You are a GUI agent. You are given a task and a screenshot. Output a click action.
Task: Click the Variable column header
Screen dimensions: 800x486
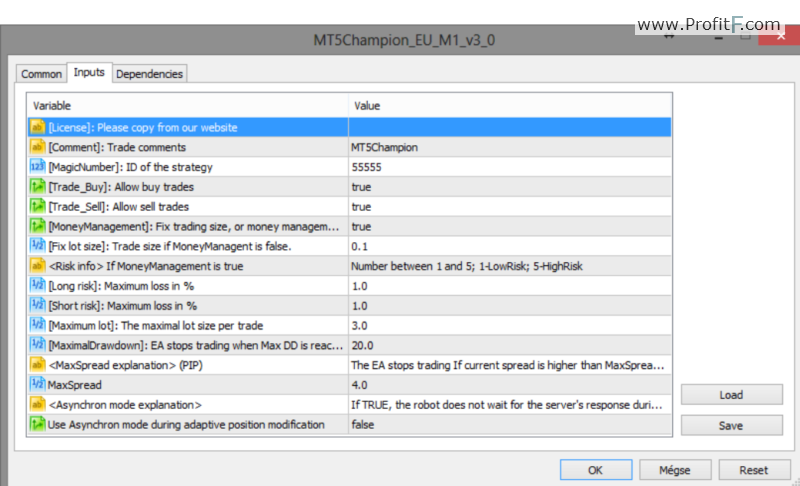tap(188, 106)
